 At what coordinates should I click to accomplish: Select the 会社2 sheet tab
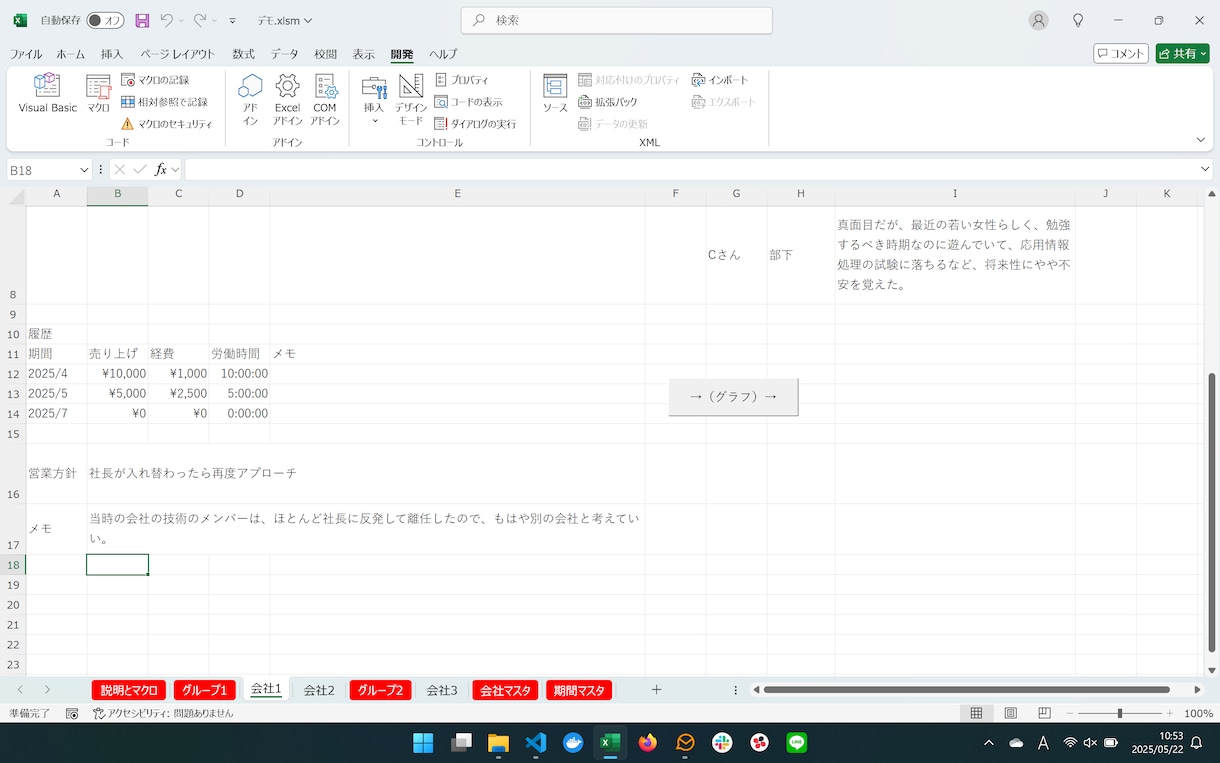click(319, 690)
